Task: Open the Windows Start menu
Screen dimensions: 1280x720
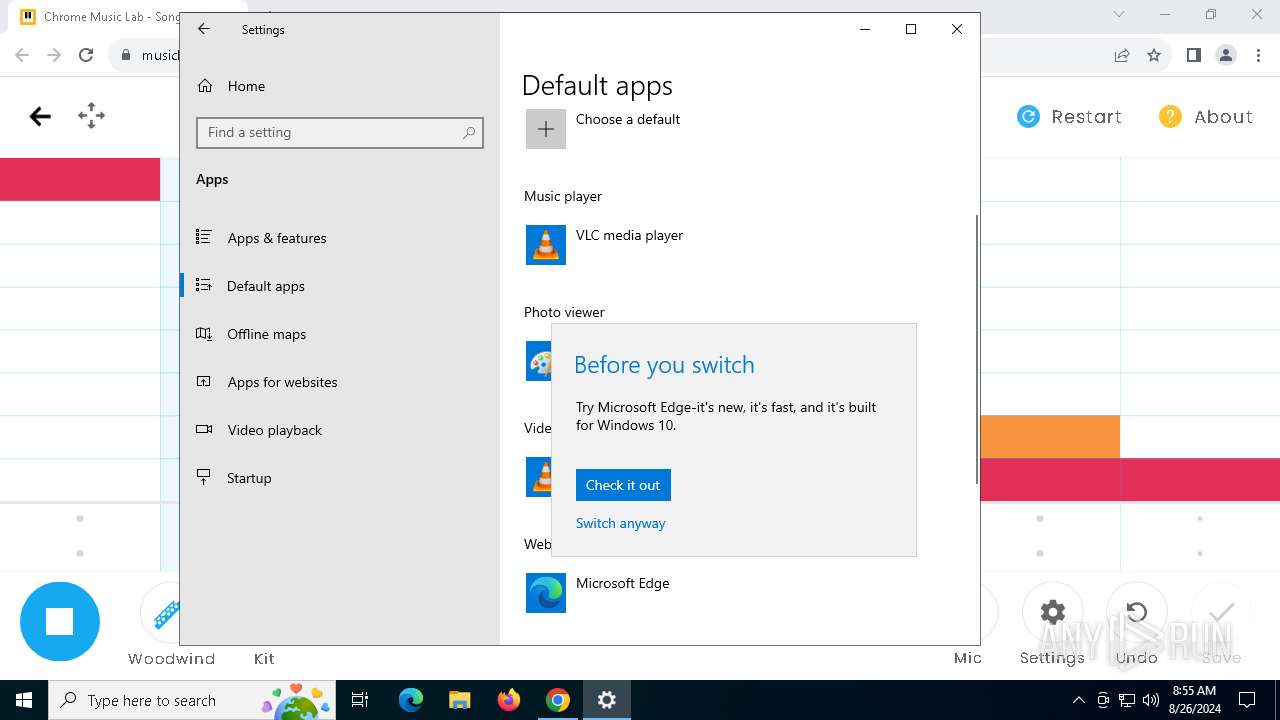Action: coord(24,700)
